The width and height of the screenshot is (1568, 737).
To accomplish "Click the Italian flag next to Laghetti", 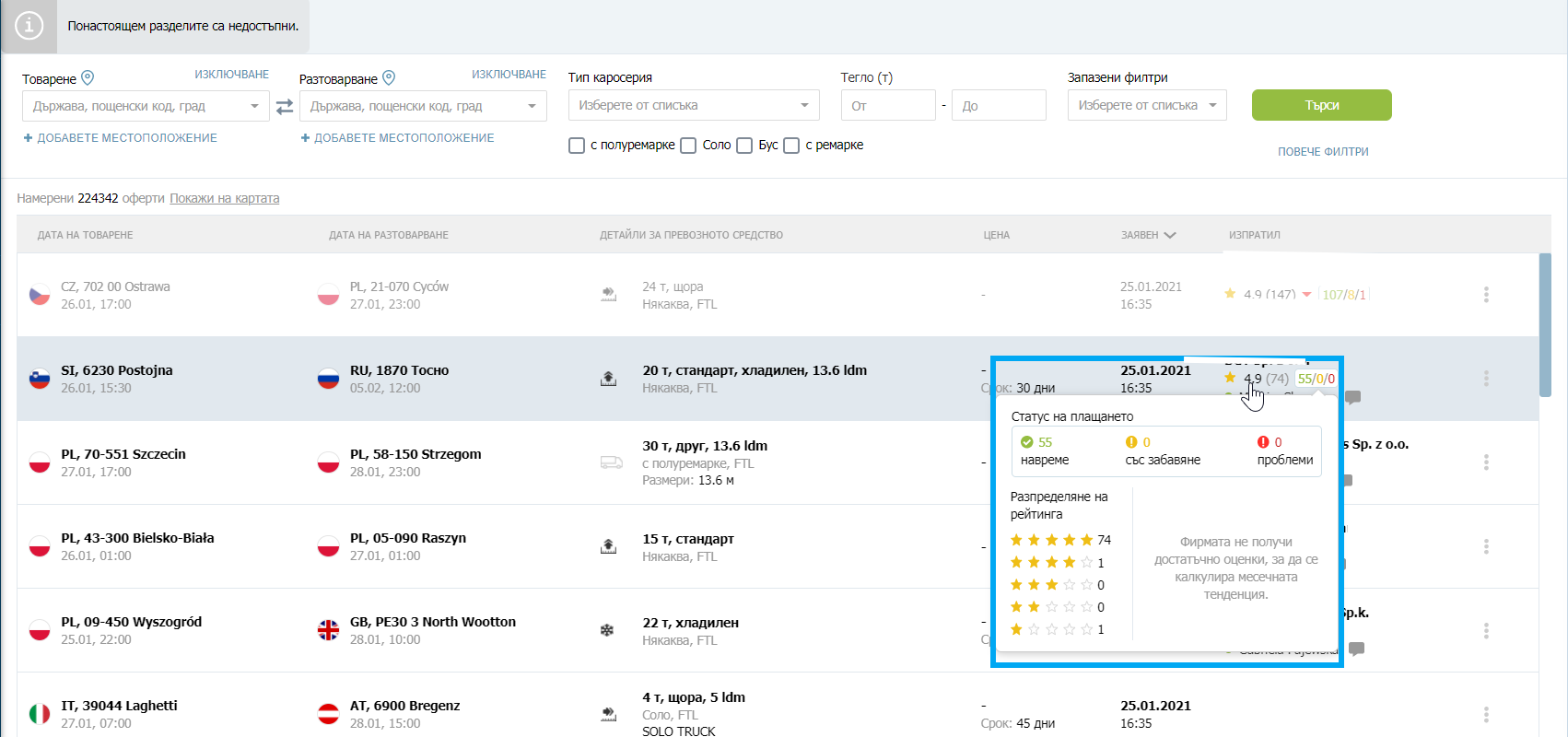I will click(x=40, y=714).
